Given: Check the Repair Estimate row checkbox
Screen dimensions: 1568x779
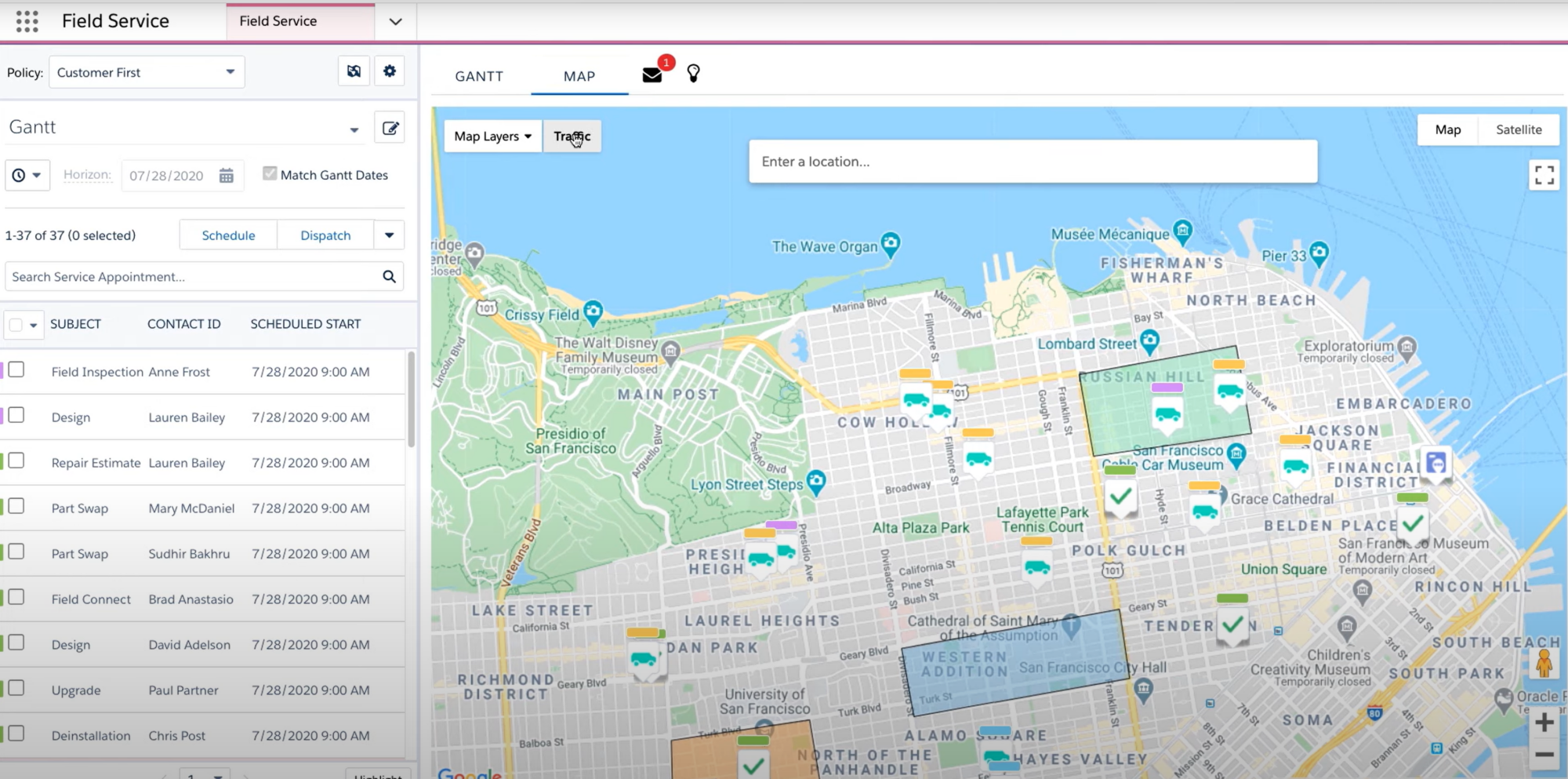Looking at the screenshot, I should [16, 460].
